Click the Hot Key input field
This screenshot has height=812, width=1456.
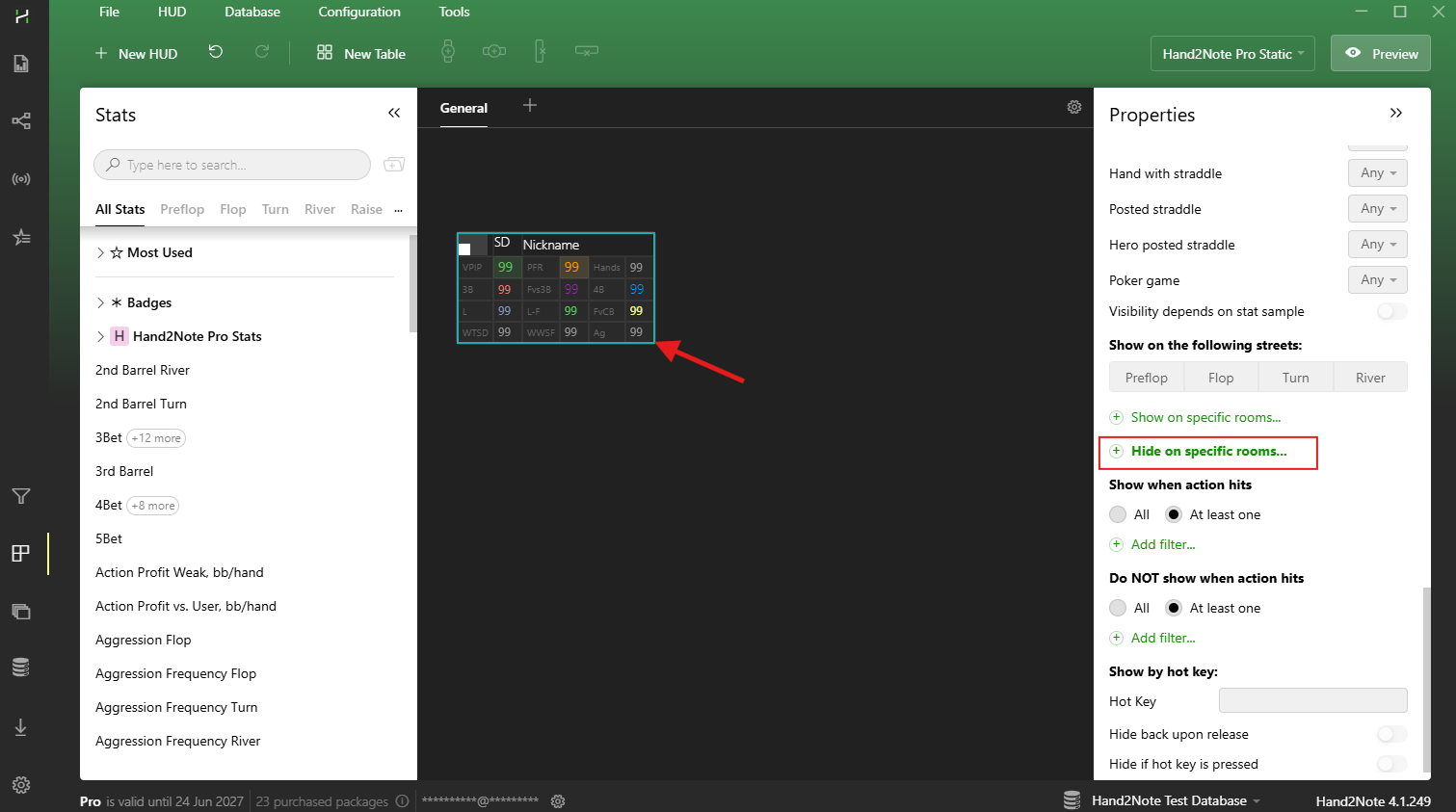[1313, 700]
